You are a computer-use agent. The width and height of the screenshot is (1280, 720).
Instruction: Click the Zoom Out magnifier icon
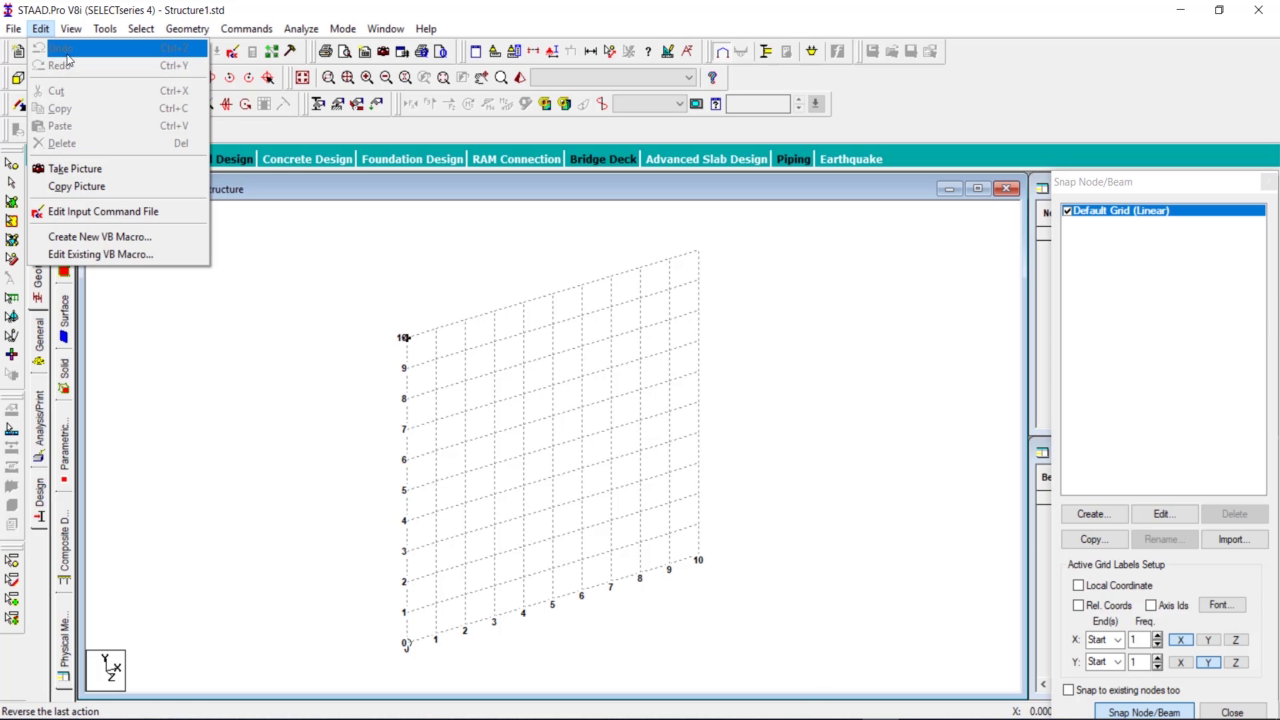[x=386, y=77]
